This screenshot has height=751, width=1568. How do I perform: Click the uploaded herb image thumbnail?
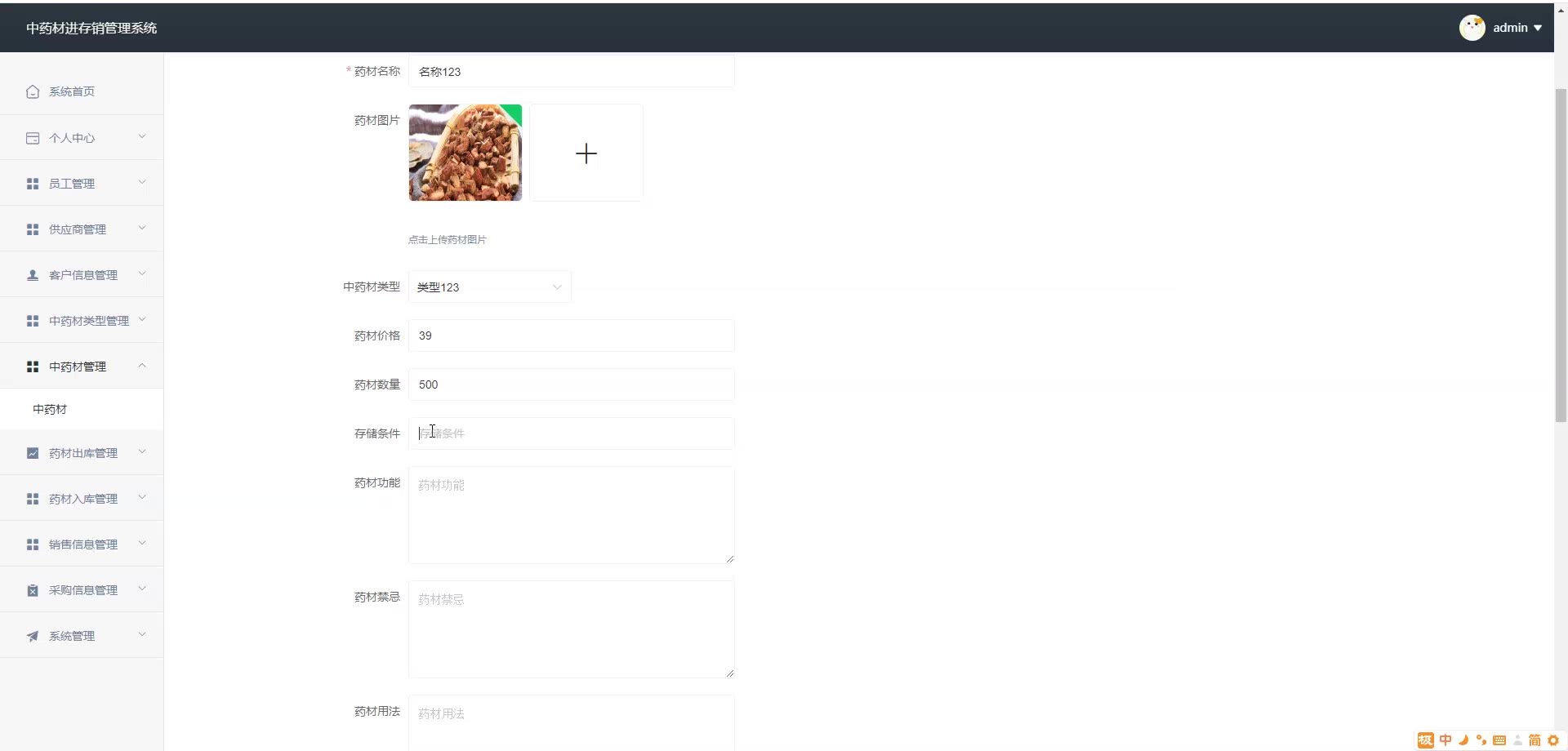[465, 153]
